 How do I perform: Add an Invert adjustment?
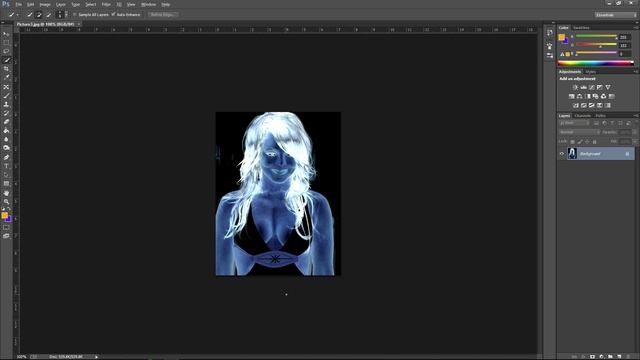tap(576, 105)
